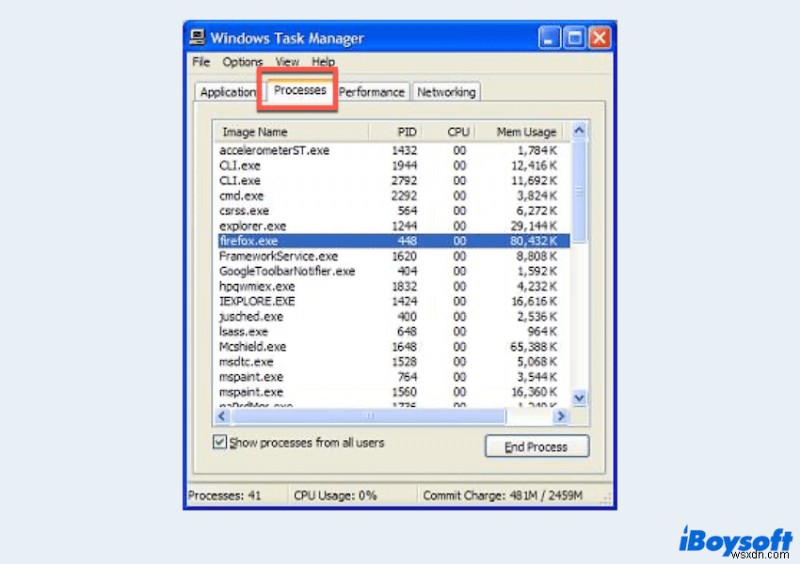Select CLI.exe with PID 2792
The width and height of the screenshot is (800, 564).
[x=393, y=180]
